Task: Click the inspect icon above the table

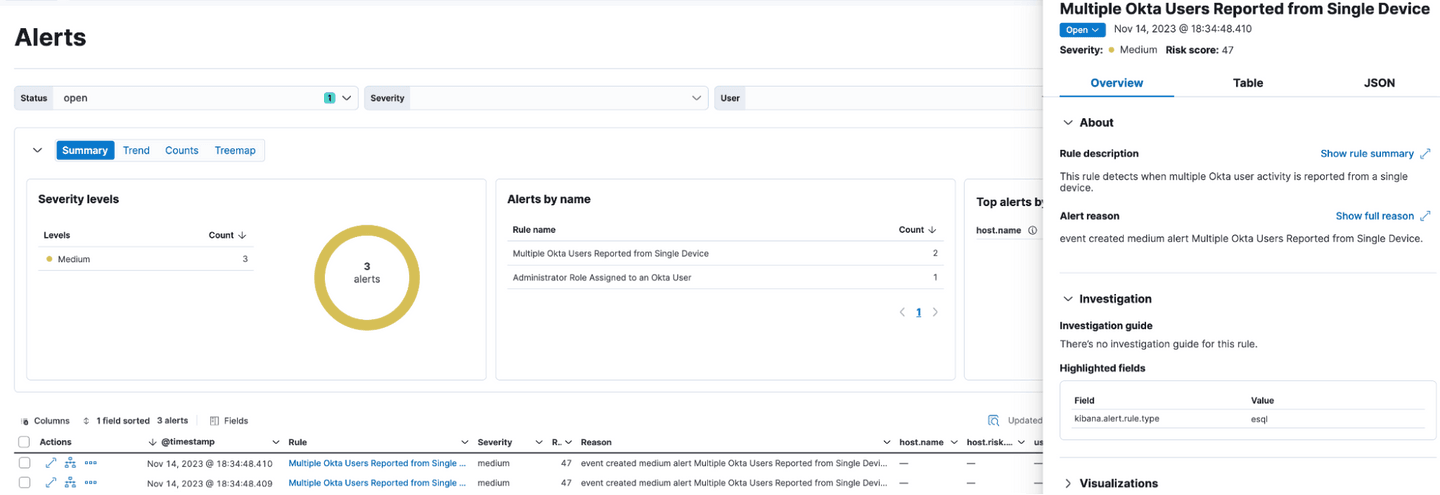Action: tap(993, 421)
